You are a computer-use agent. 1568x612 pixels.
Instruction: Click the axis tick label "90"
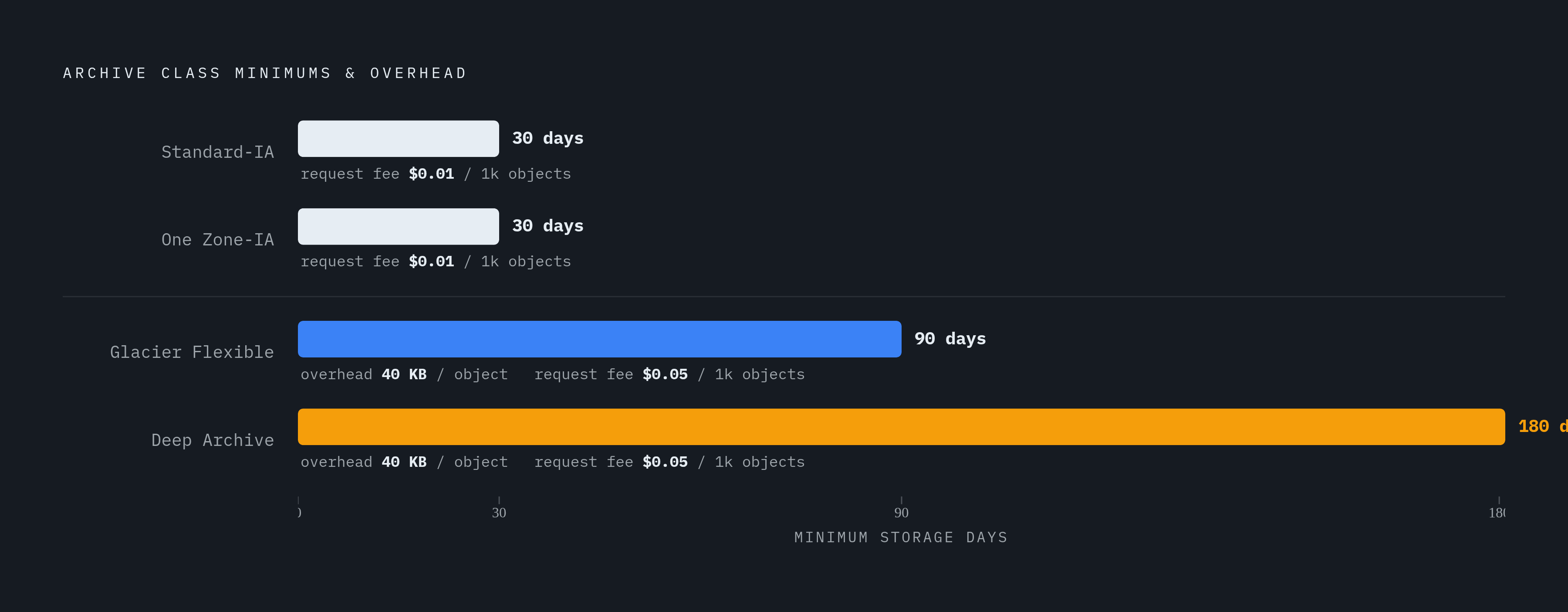click(x=902, y=513)
